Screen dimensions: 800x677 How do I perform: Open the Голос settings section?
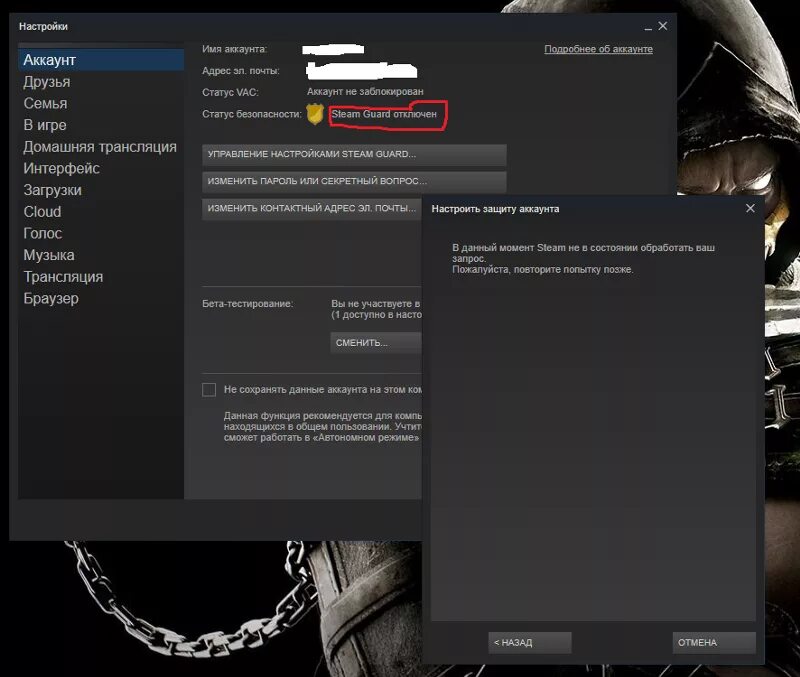43,233
